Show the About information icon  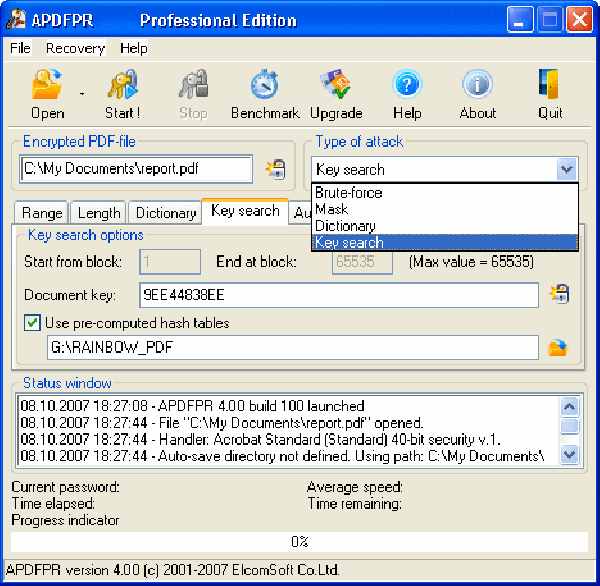478,86
